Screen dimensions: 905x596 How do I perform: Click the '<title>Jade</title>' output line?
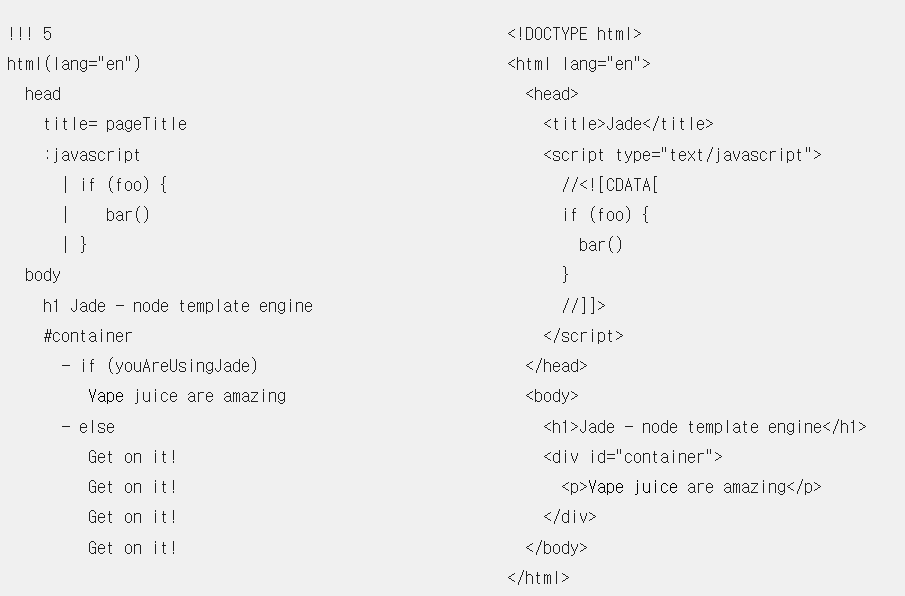(x=629, y=124)
